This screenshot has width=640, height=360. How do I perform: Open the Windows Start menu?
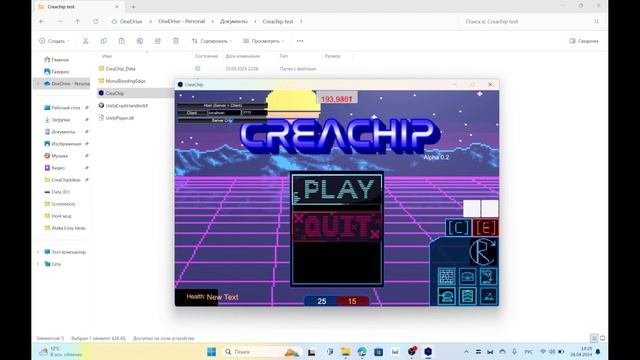[x=211, y=351]
